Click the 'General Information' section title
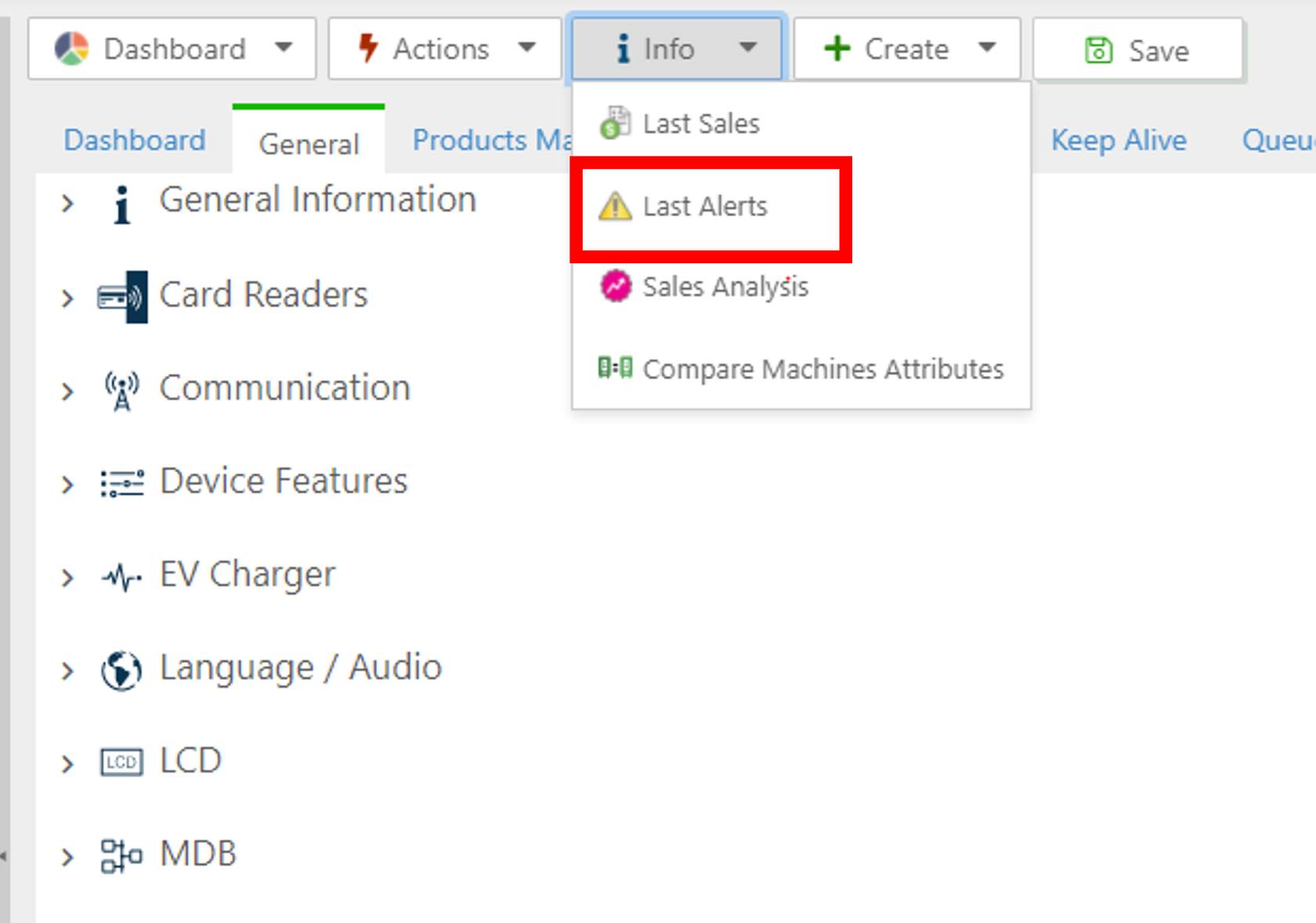Screen dimensions: 1316x923 tap(318, 199)
